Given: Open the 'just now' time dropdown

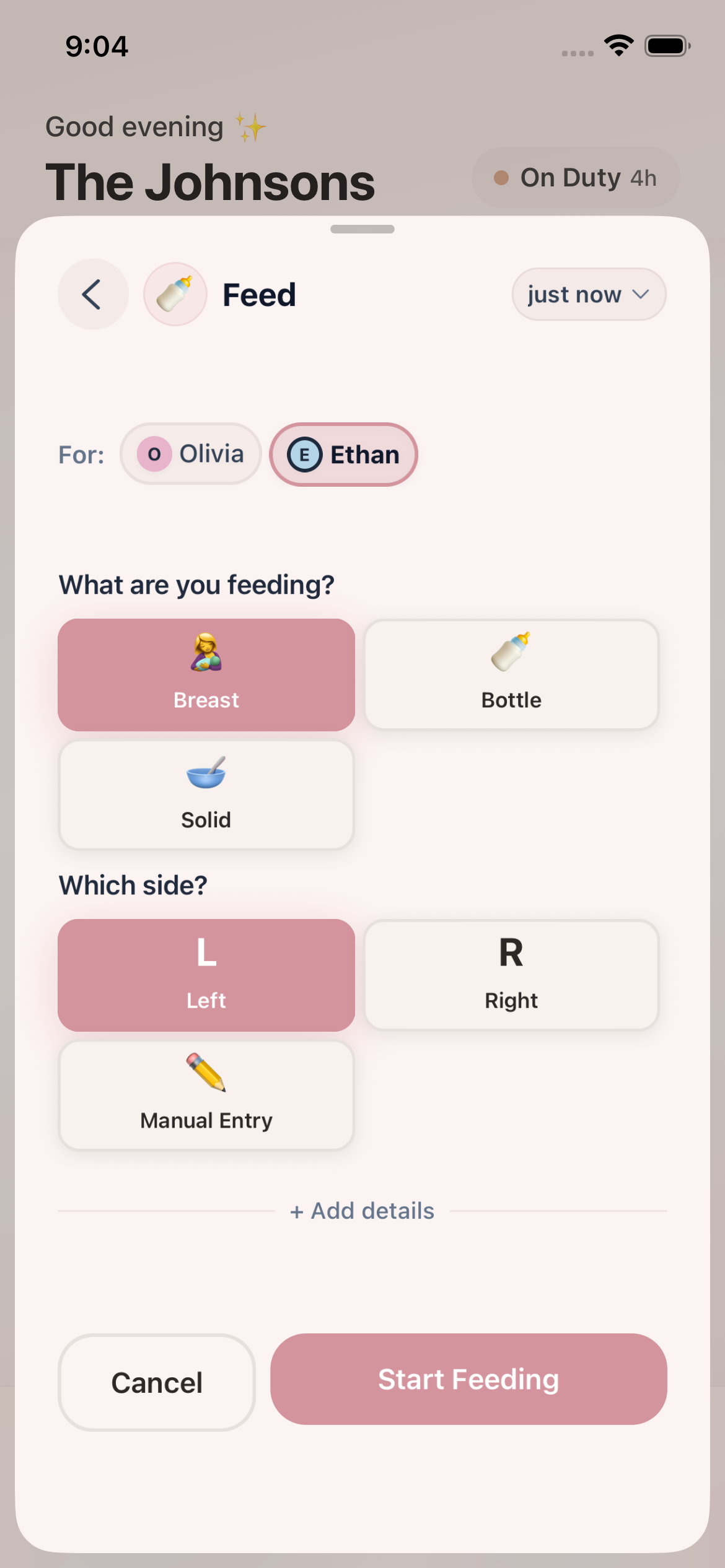Looking at the screenshot, I should tap(587, 294).
